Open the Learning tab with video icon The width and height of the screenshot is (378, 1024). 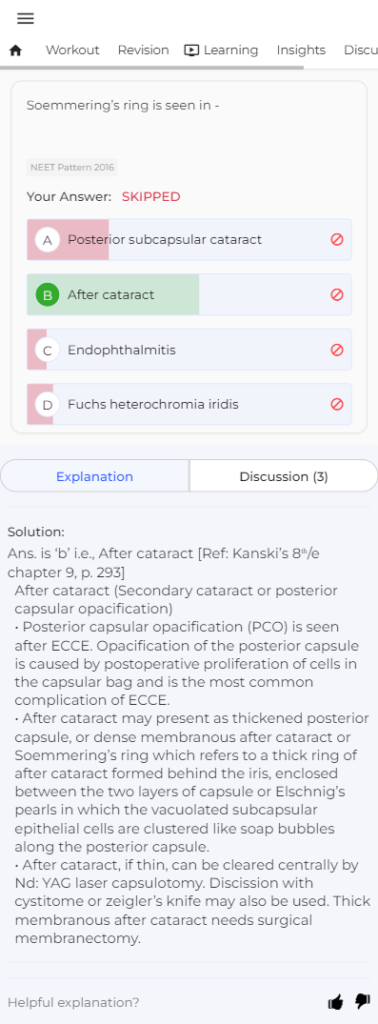pos(221,50)
